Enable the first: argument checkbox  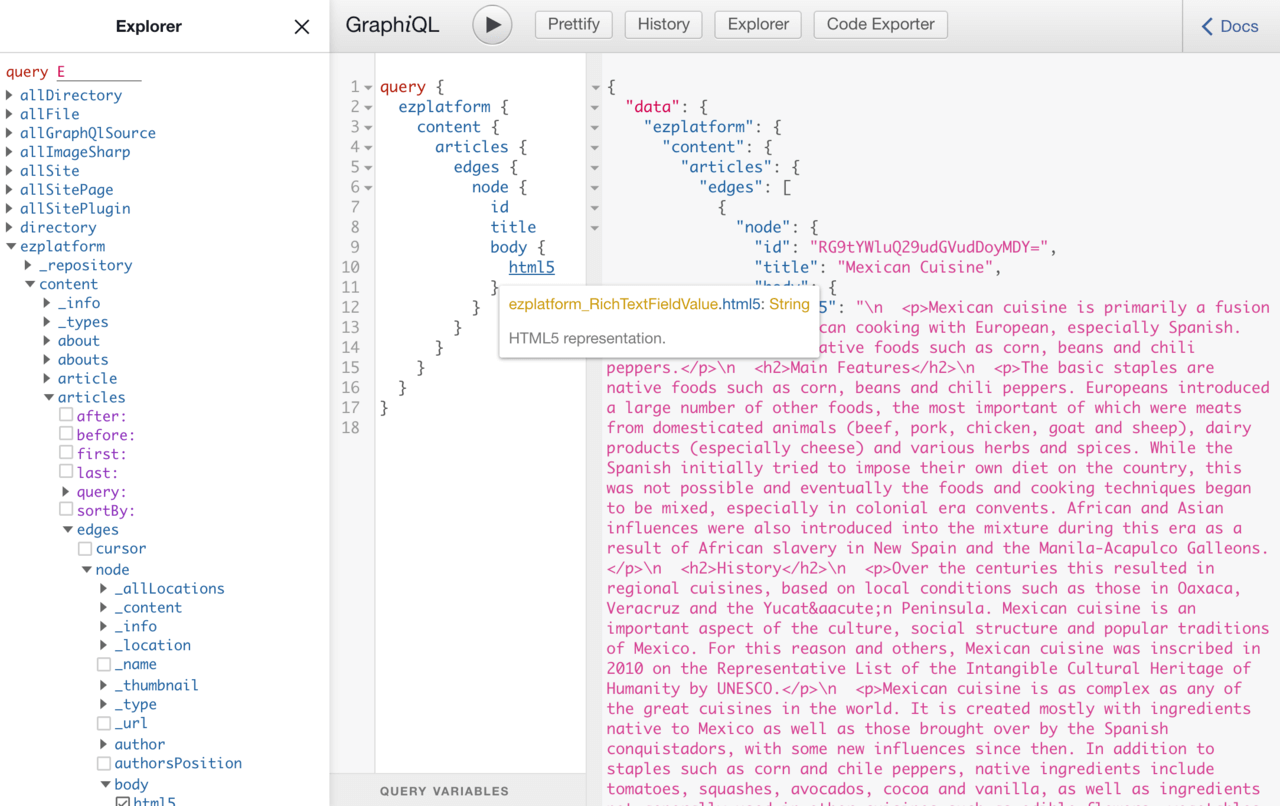[x=66, y=453]
